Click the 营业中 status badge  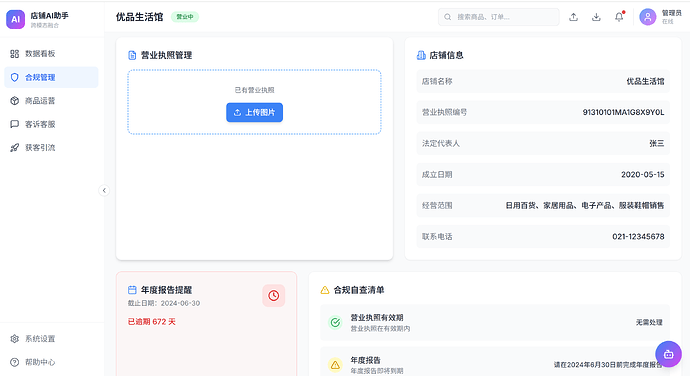[x=185, y=17]
